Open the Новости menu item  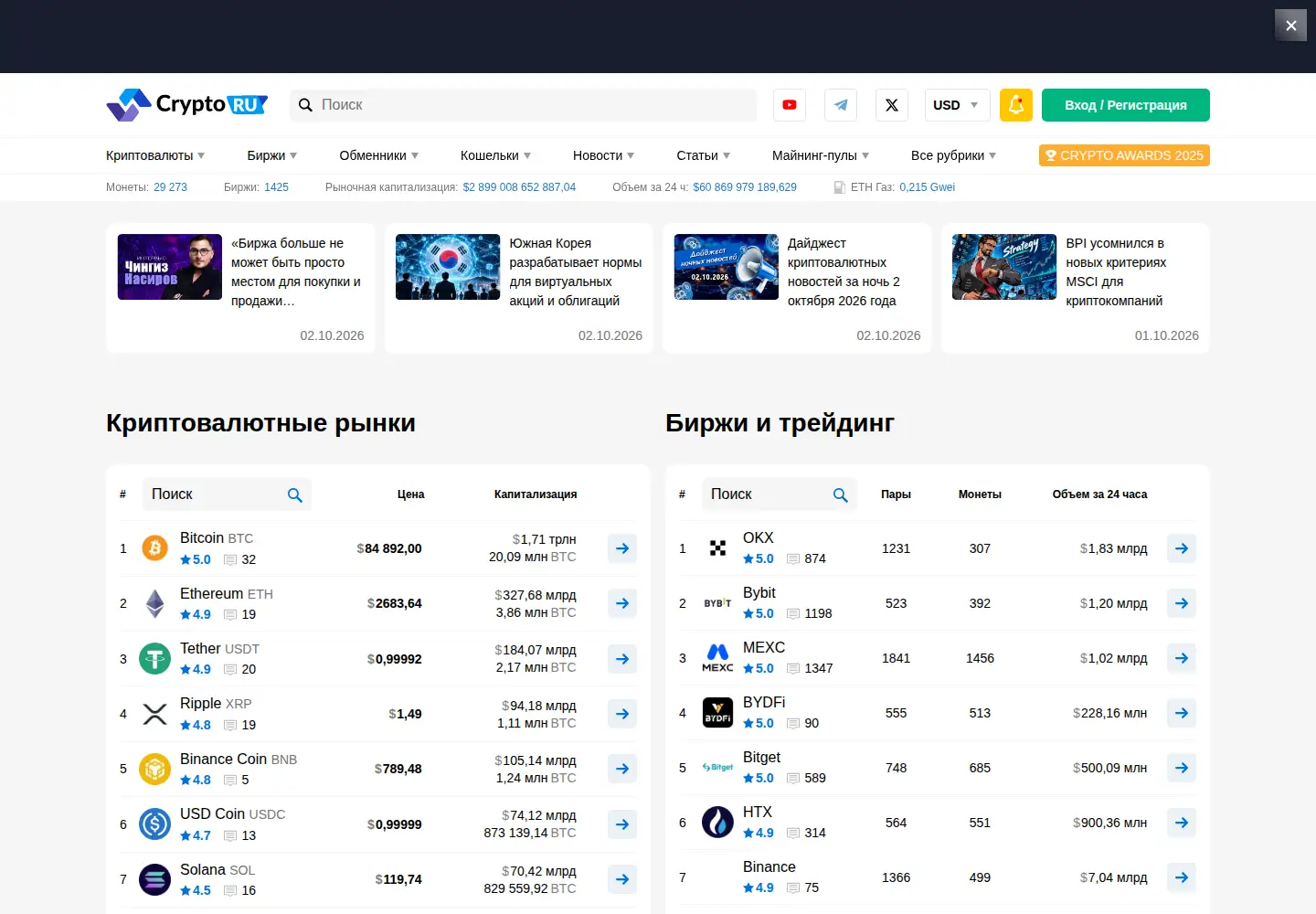pyautogui.click(x=604, y=155)
